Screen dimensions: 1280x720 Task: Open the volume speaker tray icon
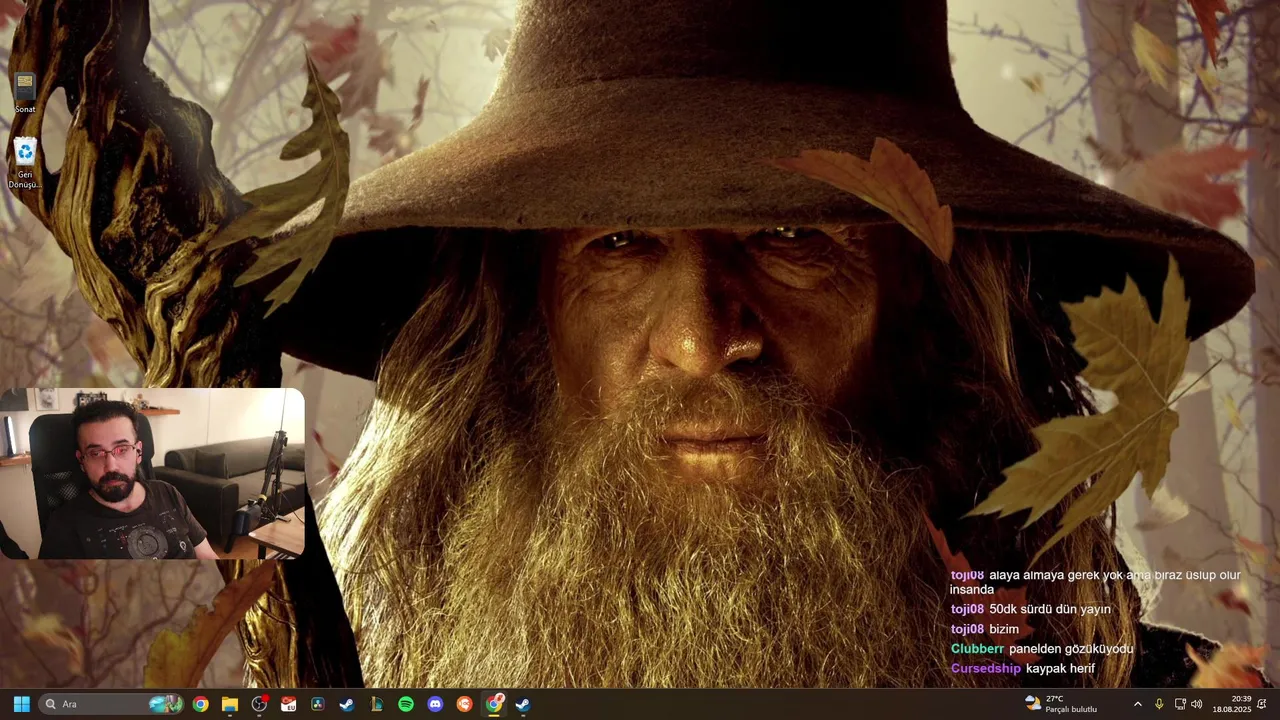(x=1197, y=704)
